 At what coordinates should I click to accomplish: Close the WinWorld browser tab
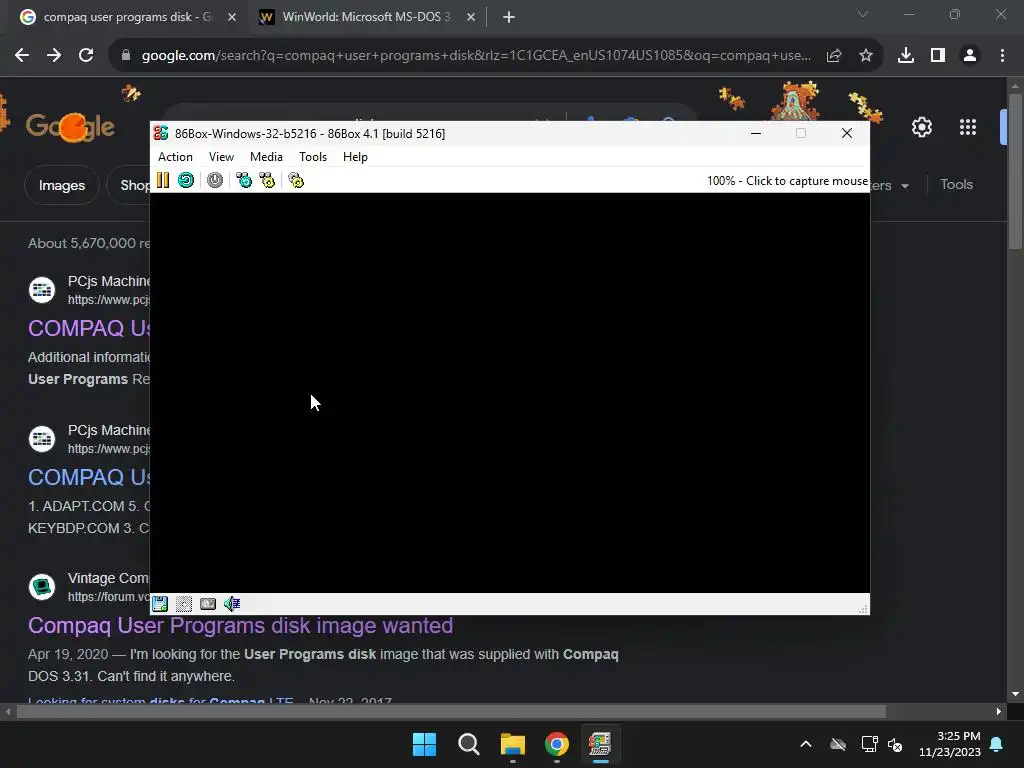[471, 18]
